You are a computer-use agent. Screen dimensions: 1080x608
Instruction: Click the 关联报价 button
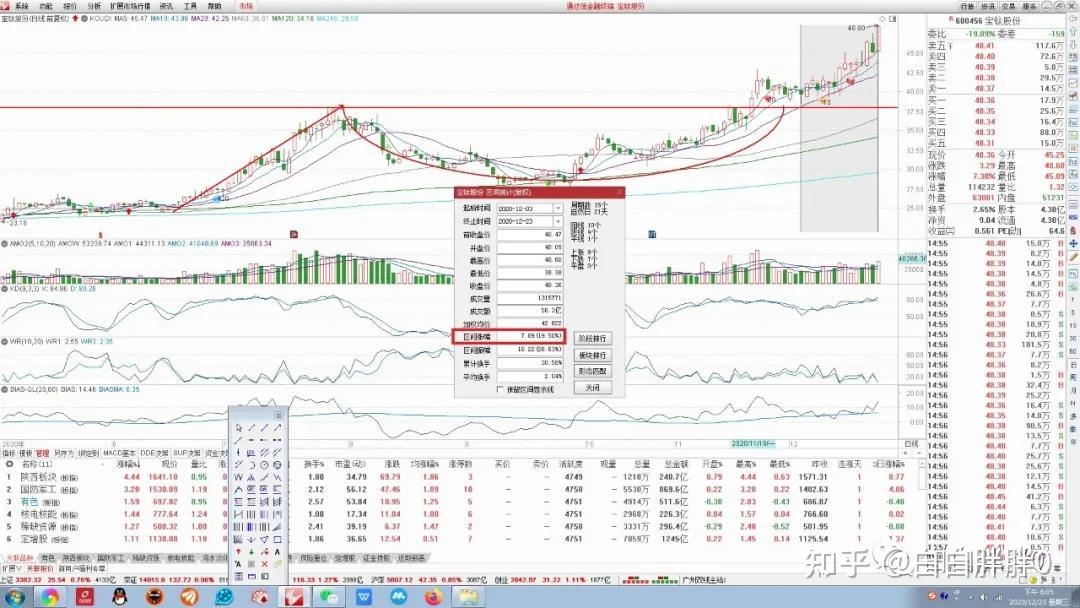tap(40, 569)
